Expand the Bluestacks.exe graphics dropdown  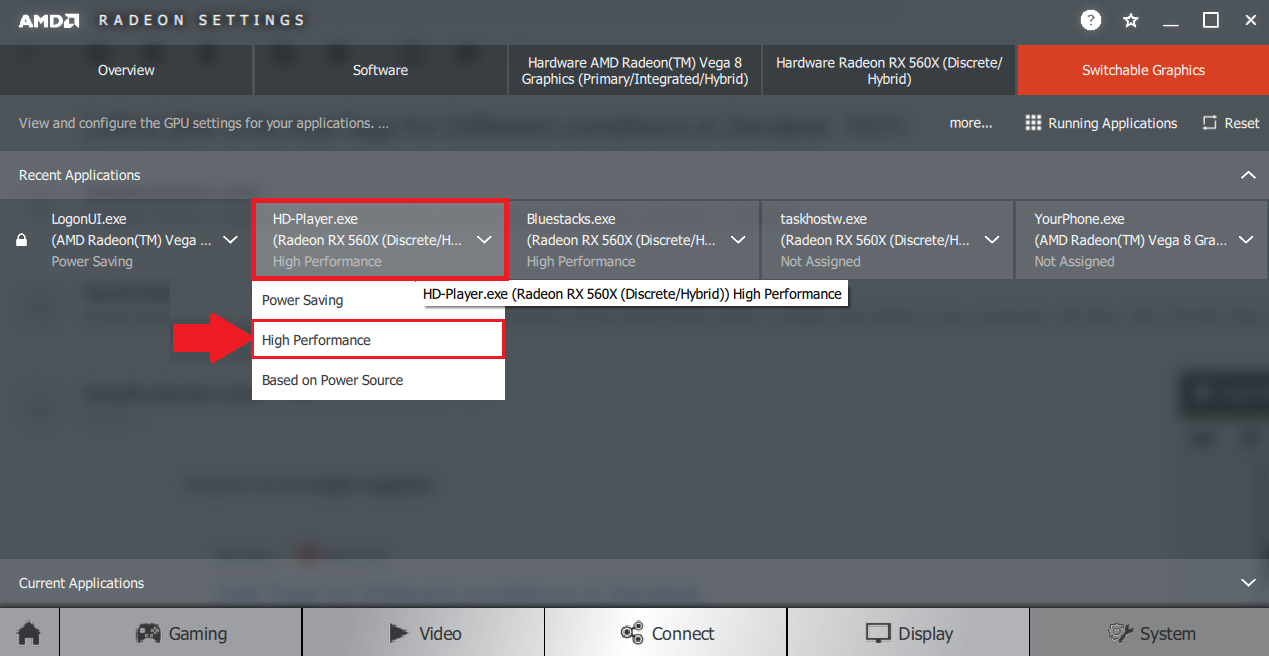(738, 240)
